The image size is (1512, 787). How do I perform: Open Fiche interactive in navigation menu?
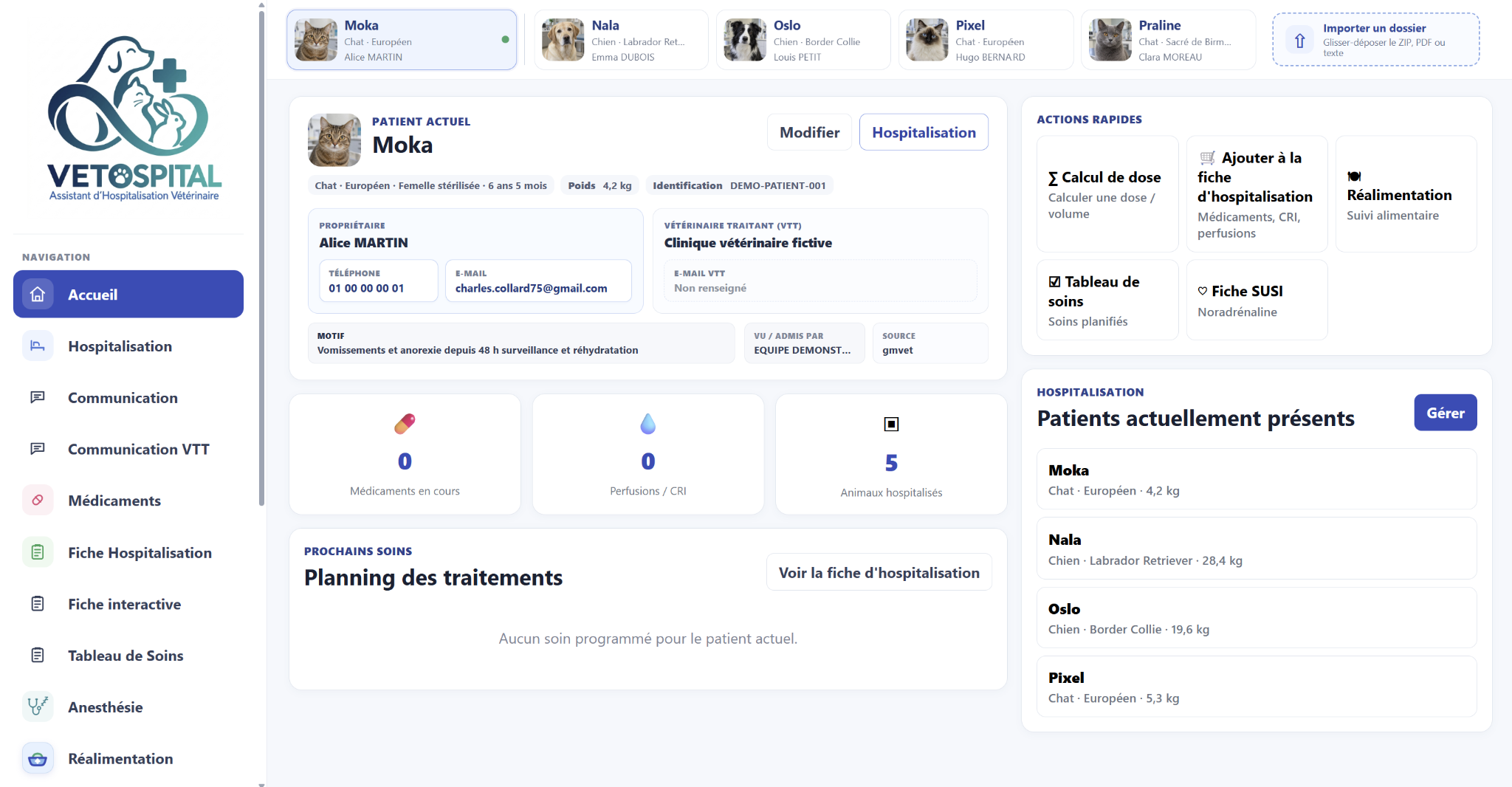(x=128, y=604)
